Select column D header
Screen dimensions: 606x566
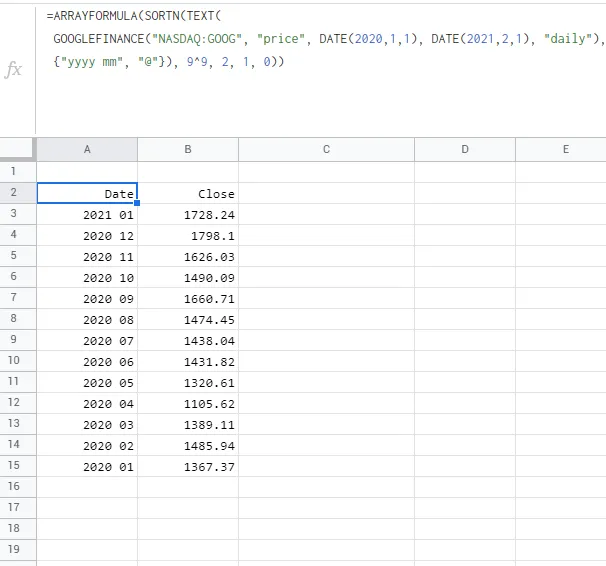(x=465, y=150)
